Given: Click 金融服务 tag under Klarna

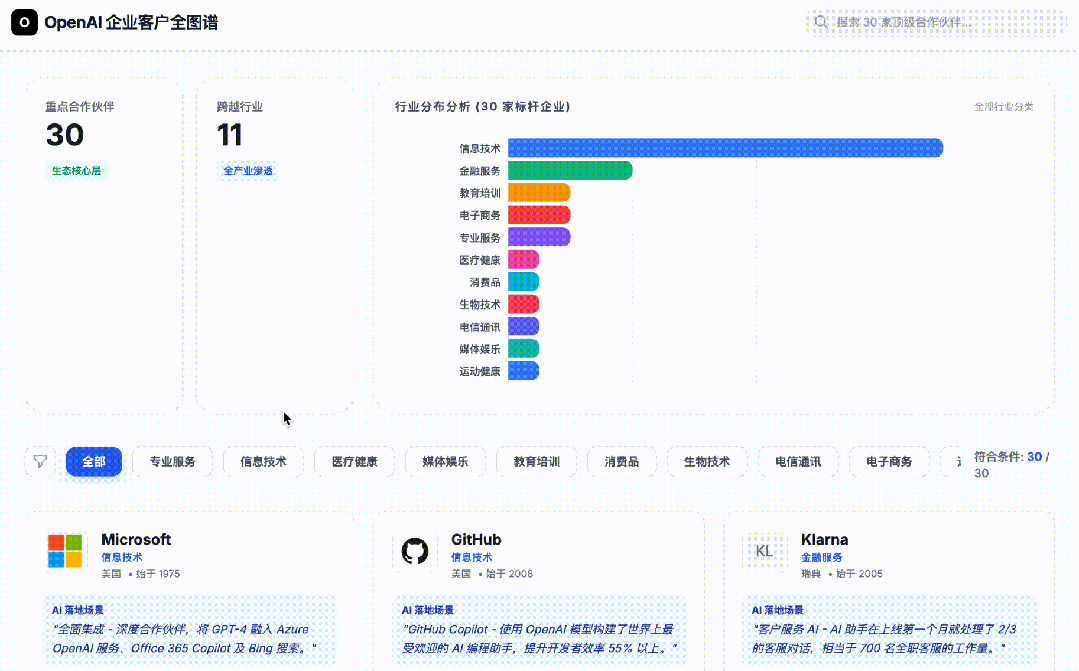Looking at the screenshot, I should pos(822,557).
